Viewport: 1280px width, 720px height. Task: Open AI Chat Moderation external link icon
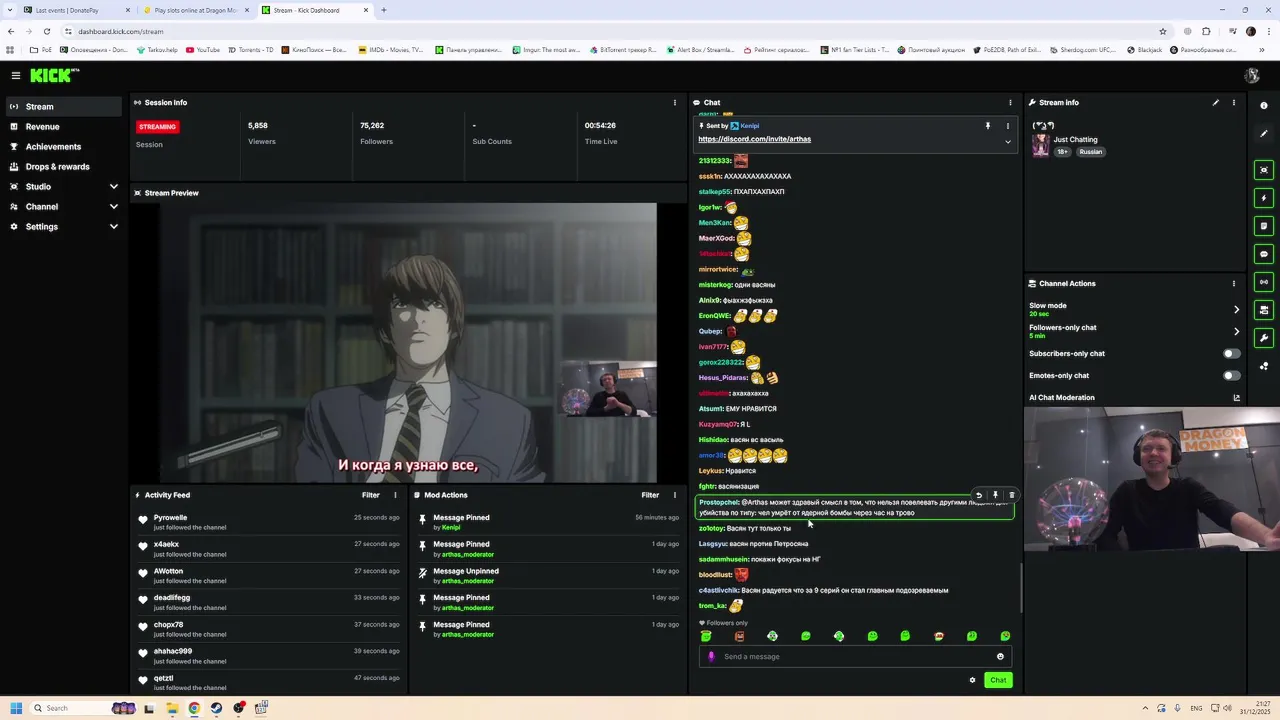coord(1236,398)
